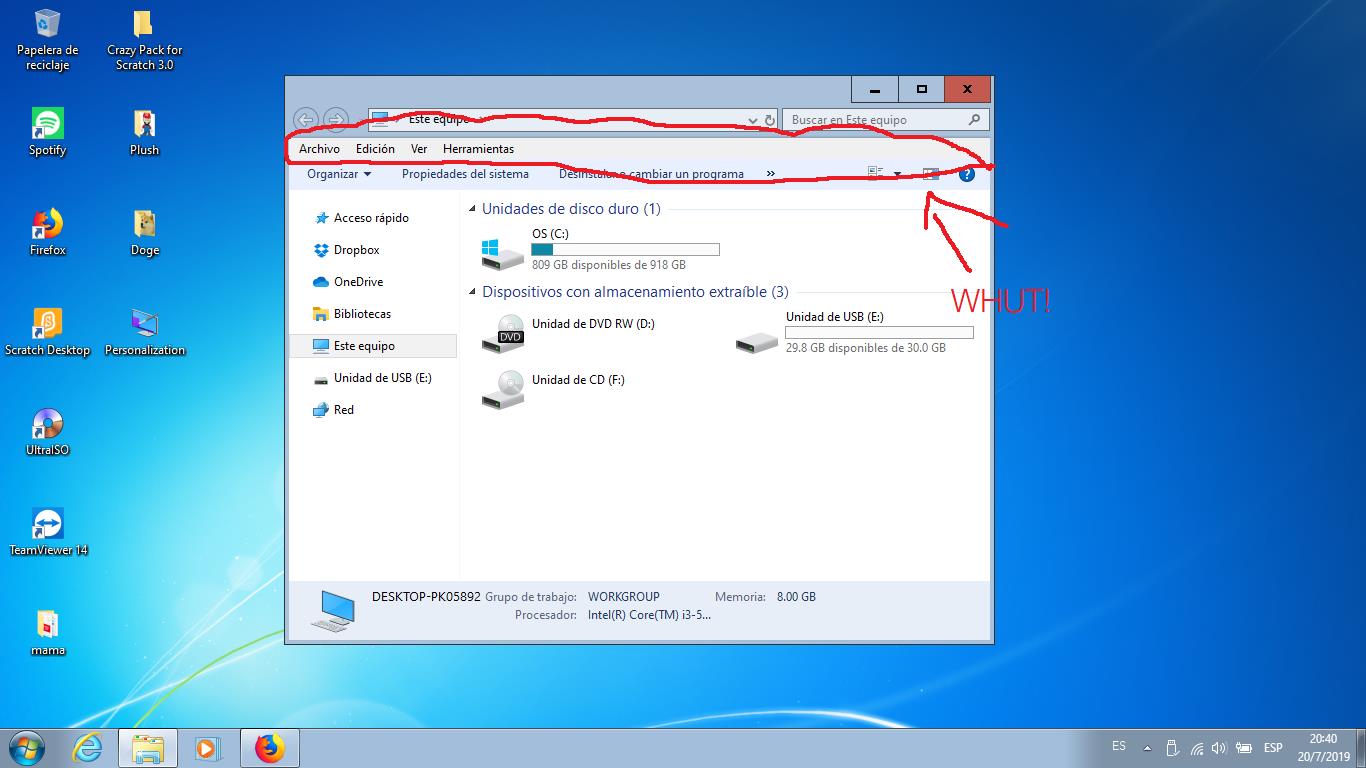Select Este equipo in the navigation pane
Image resolution: width=1366 pixels, height=768 pixels.
tap(372, 346)
